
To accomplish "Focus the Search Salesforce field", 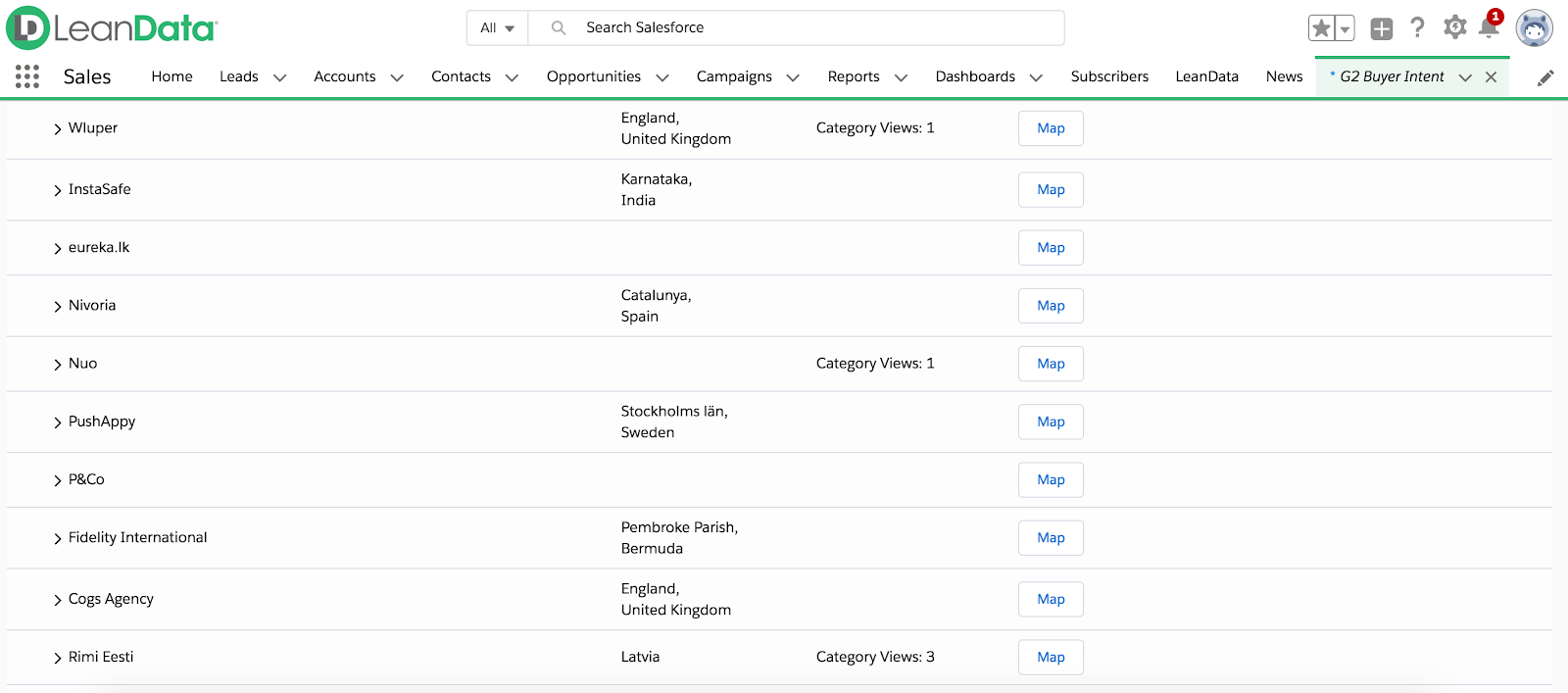I will pos(796,27).
